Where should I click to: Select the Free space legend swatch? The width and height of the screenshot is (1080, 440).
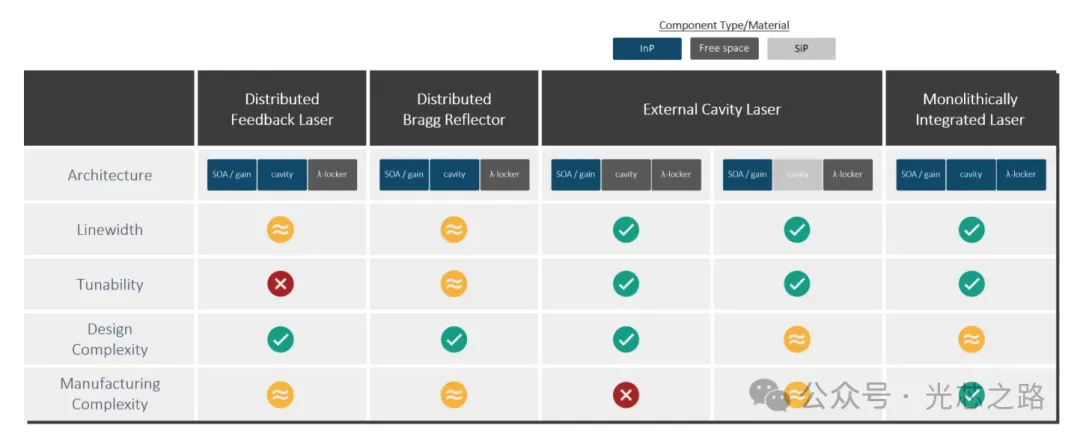pos(724,49)
